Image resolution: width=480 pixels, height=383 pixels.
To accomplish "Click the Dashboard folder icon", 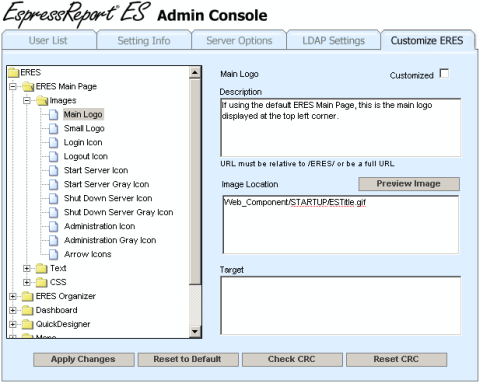I will coord(28,310).
